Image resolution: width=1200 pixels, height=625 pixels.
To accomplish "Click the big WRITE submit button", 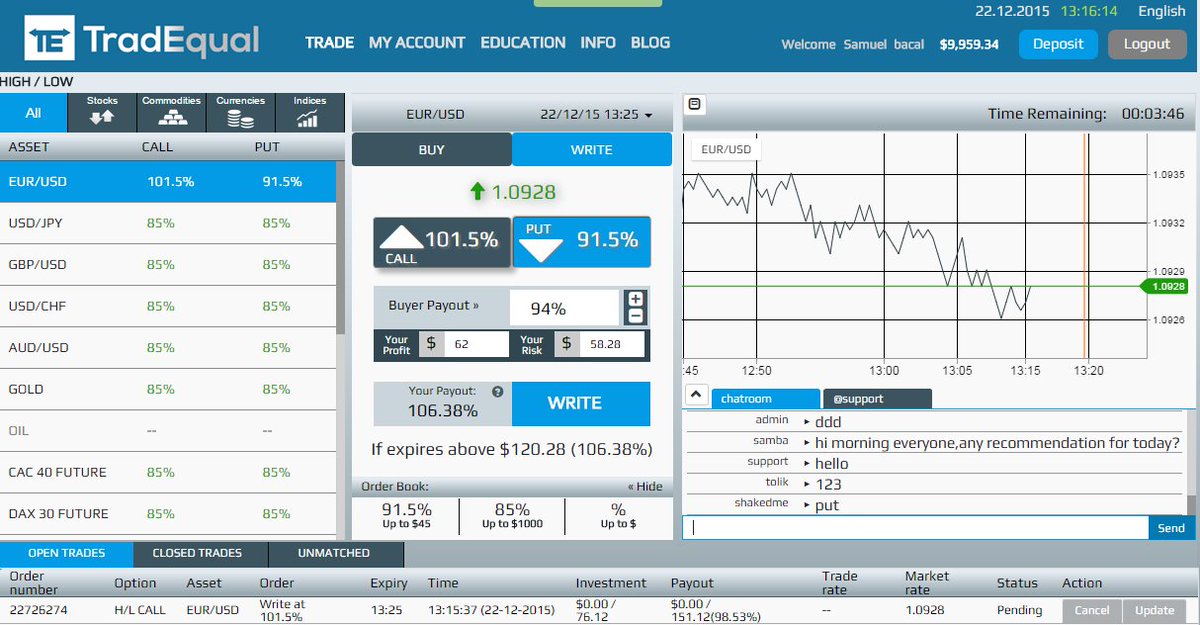I will 581,404.
